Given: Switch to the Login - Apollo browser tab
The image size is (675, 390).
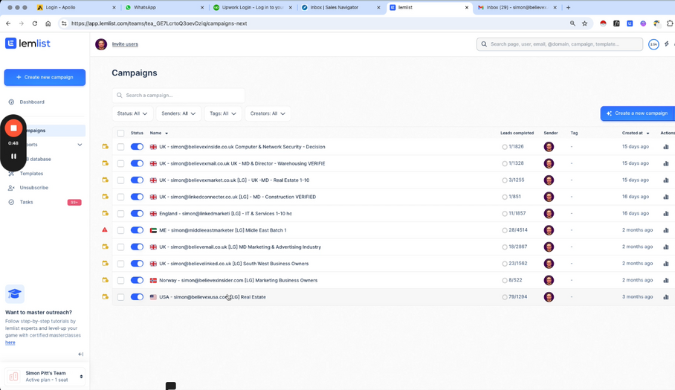Looking at the screenshot, I should pos(77,7).
